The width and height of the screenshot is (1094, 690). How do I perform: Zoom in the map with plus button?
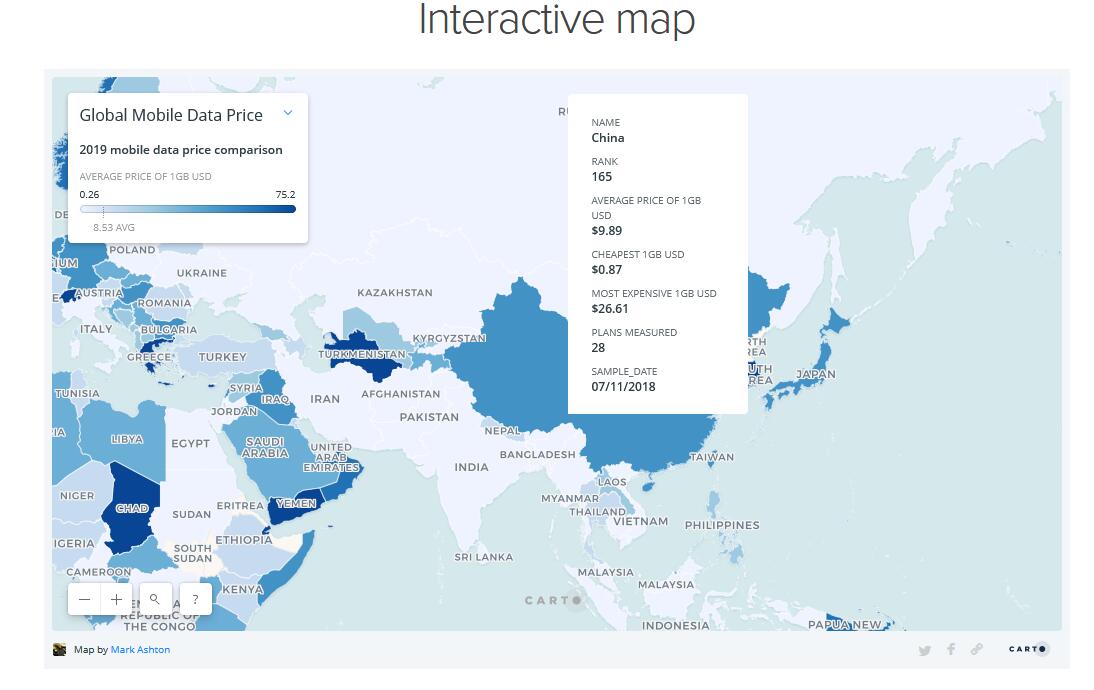click(117, 599)
